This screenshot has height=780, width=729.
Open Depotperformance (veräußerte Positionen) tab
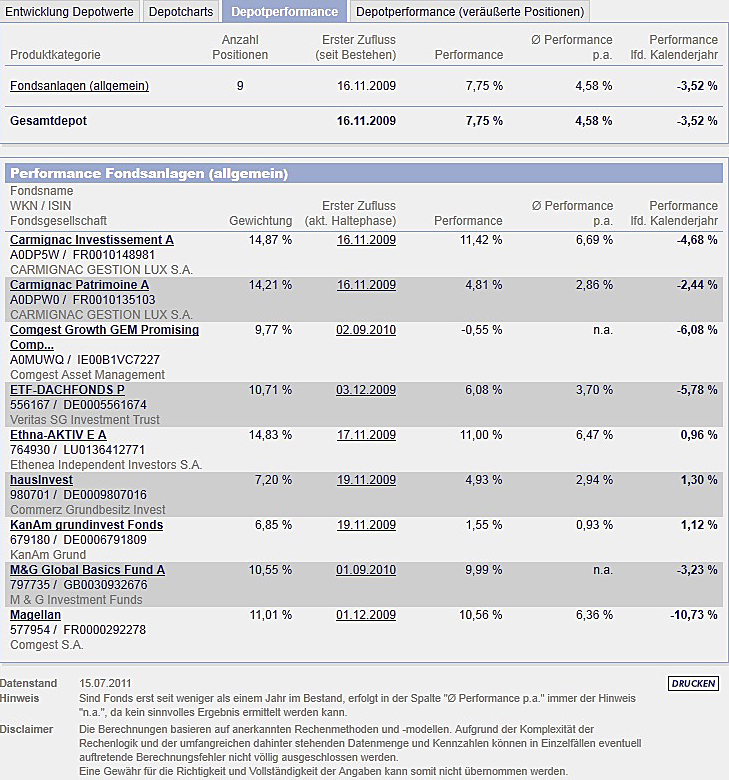[470, 11]
